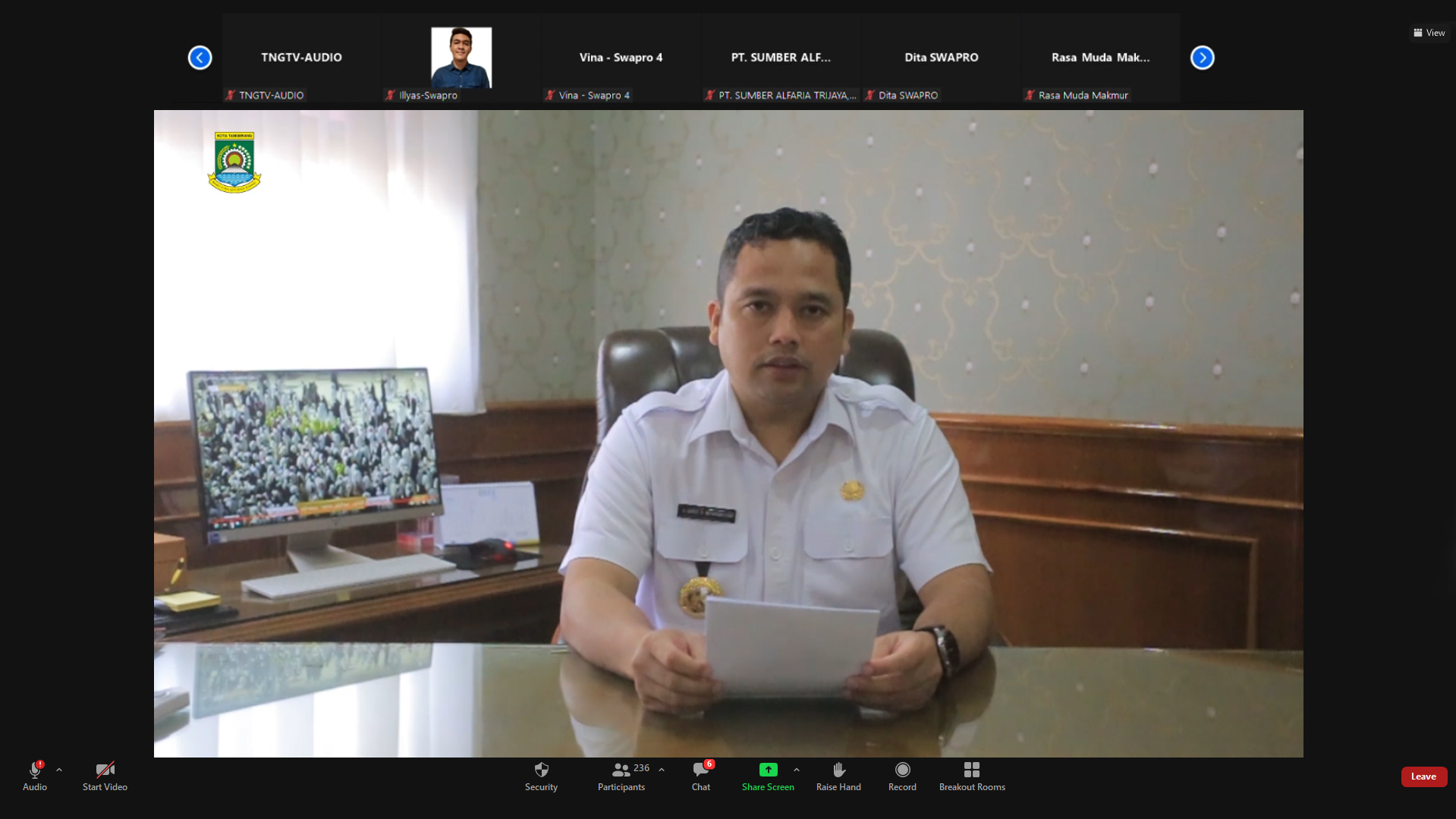Image resolution: width=1456 pixels, height=819 pixels.
Task: Leave the meeting
Action: [x=1423, y=776]
